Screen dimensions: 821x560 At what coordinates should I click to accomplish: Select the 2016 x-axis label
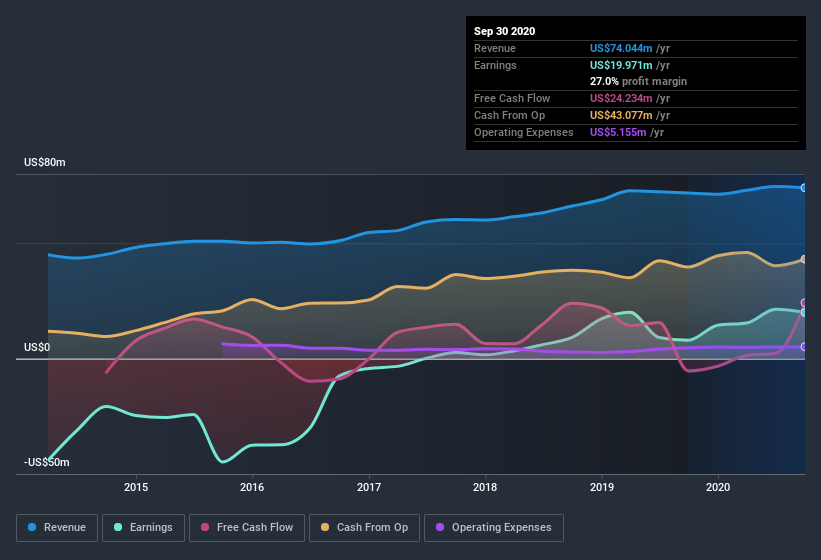[x=252, y=487]
